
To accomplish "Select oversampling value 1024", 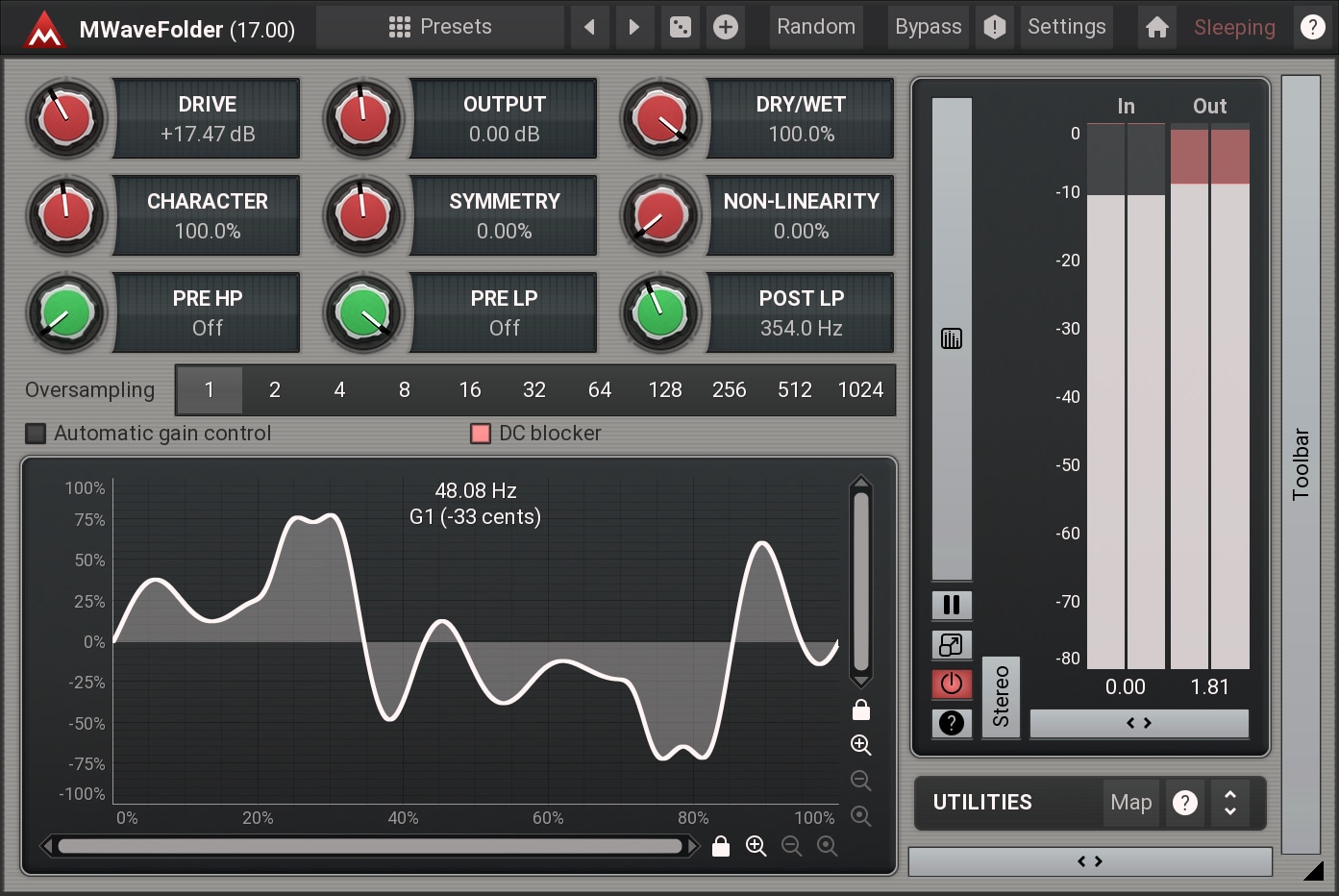I will point(859,389).
